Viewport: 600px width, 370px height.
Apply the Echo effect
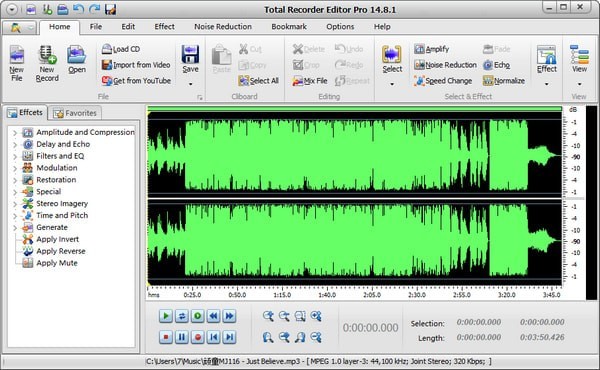[496, 65]
